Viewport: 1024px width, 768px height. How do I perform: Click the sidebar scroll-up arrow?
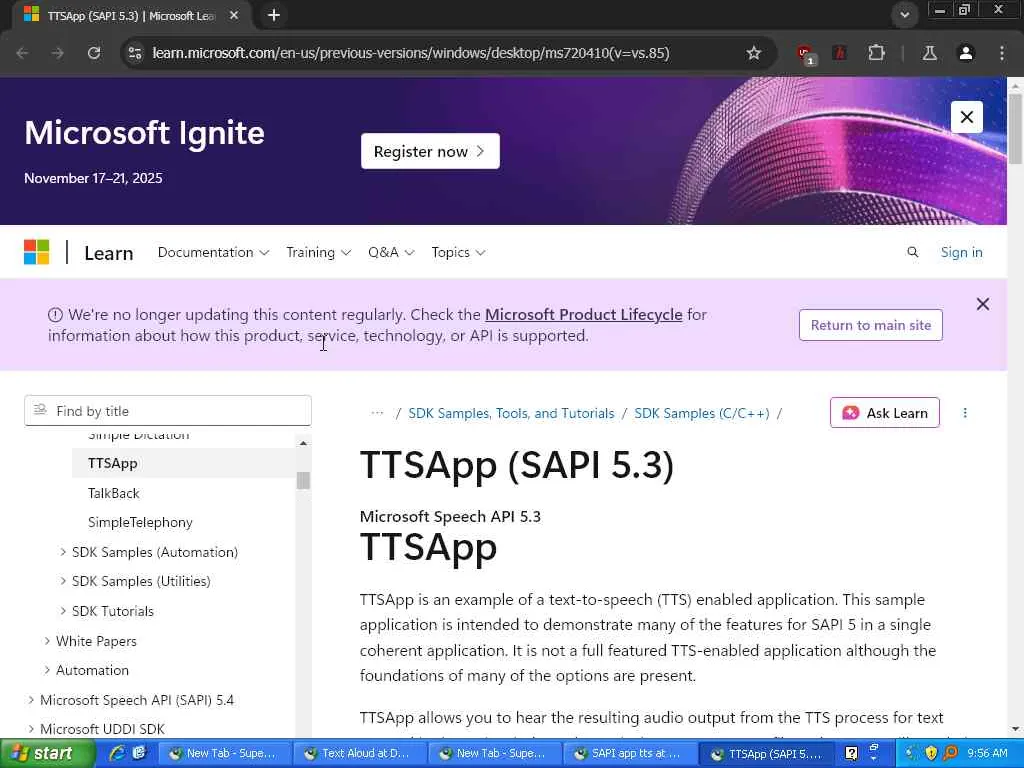tap(303, 443)
